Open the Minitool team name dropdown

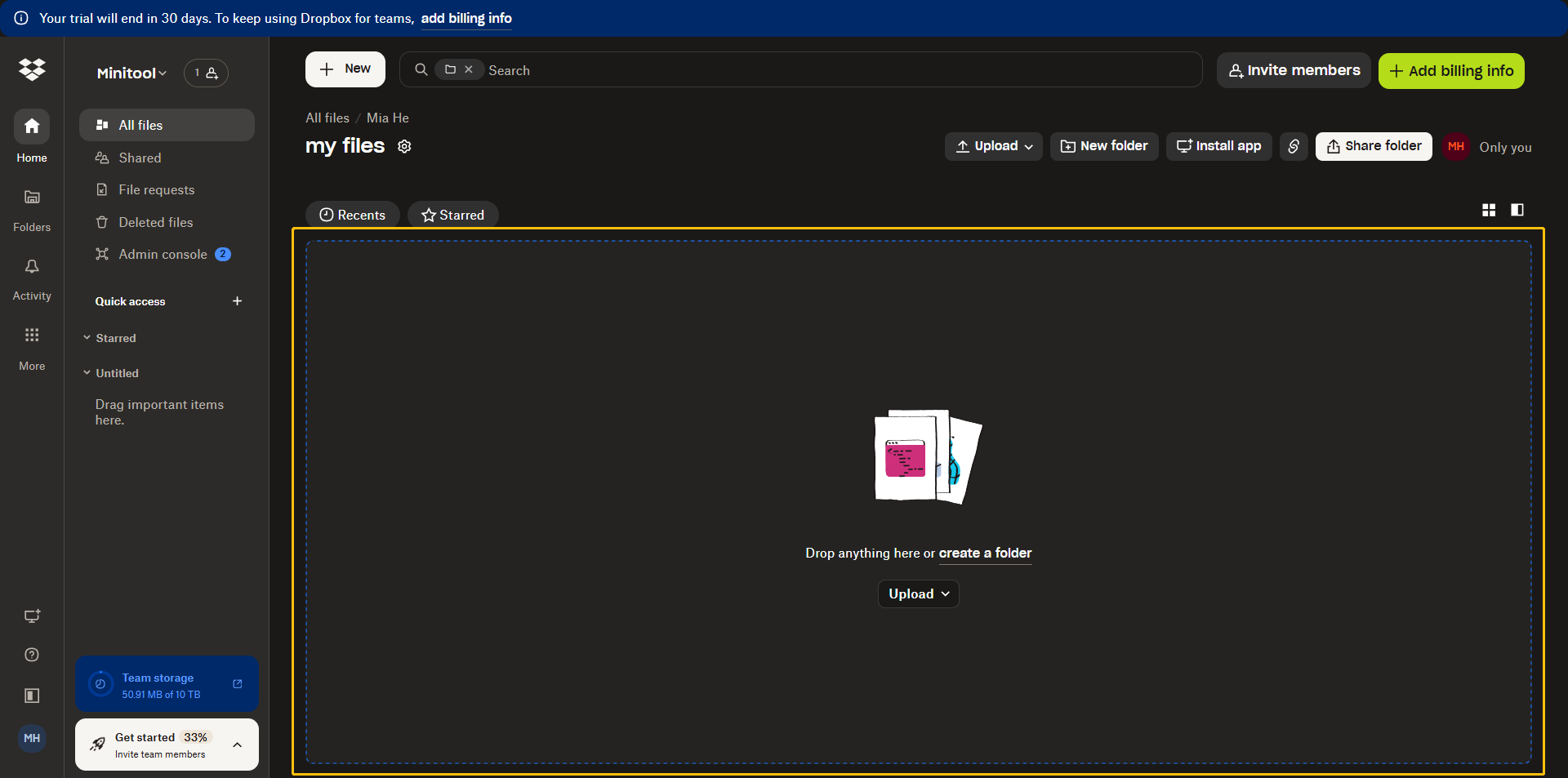tap(131, 73)
